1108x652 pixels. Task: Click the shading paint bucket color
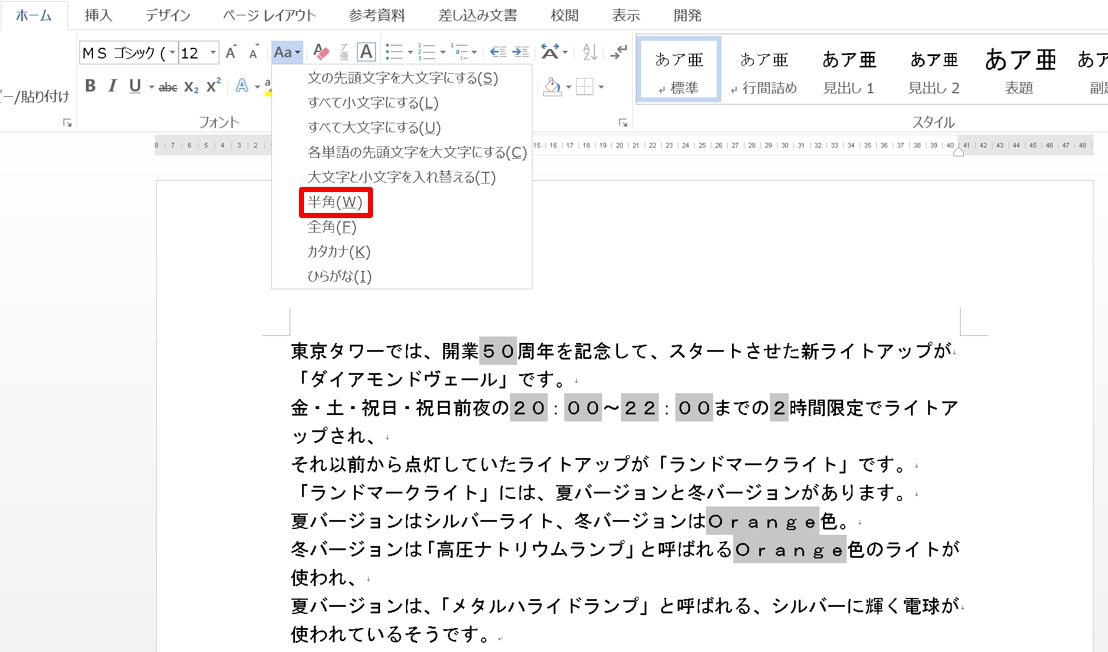pyautogui.click(x=552, y=87)
